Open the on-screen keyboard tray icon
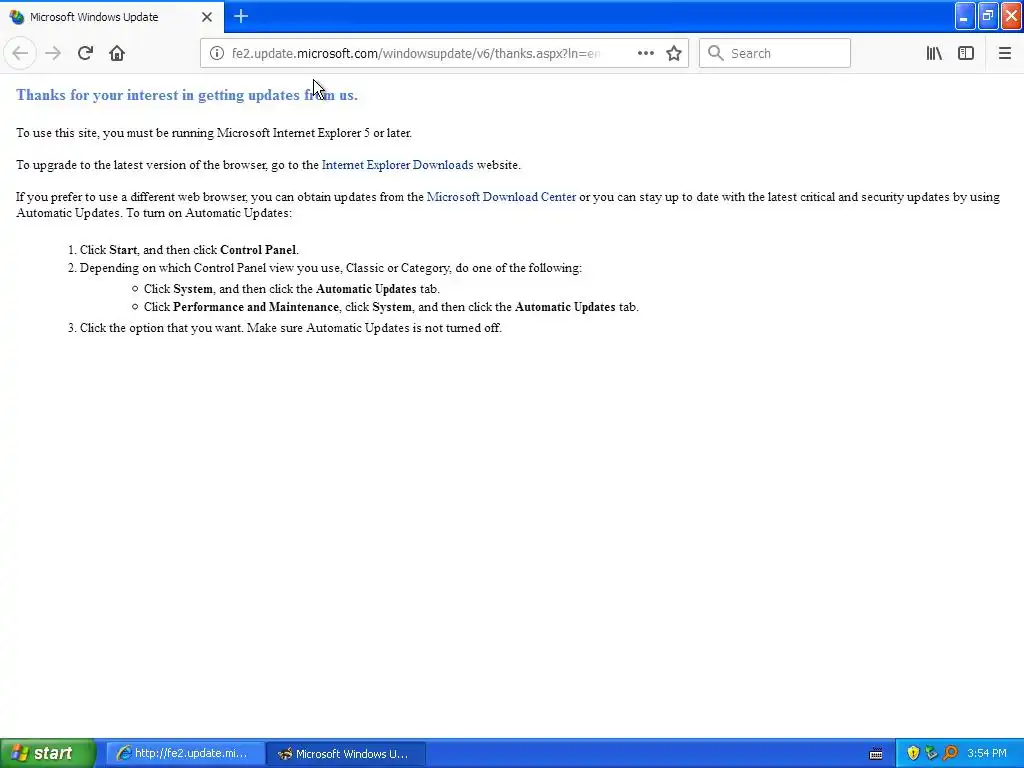The height and width of the screenshot is (768, 1024). tap(876, 754)
